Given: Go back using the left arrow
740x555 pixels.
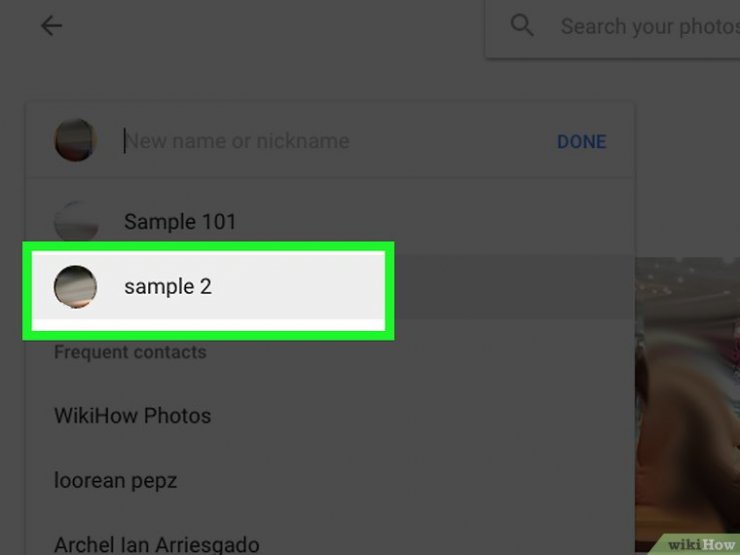Looking at the screenshot, I should 51,25.
